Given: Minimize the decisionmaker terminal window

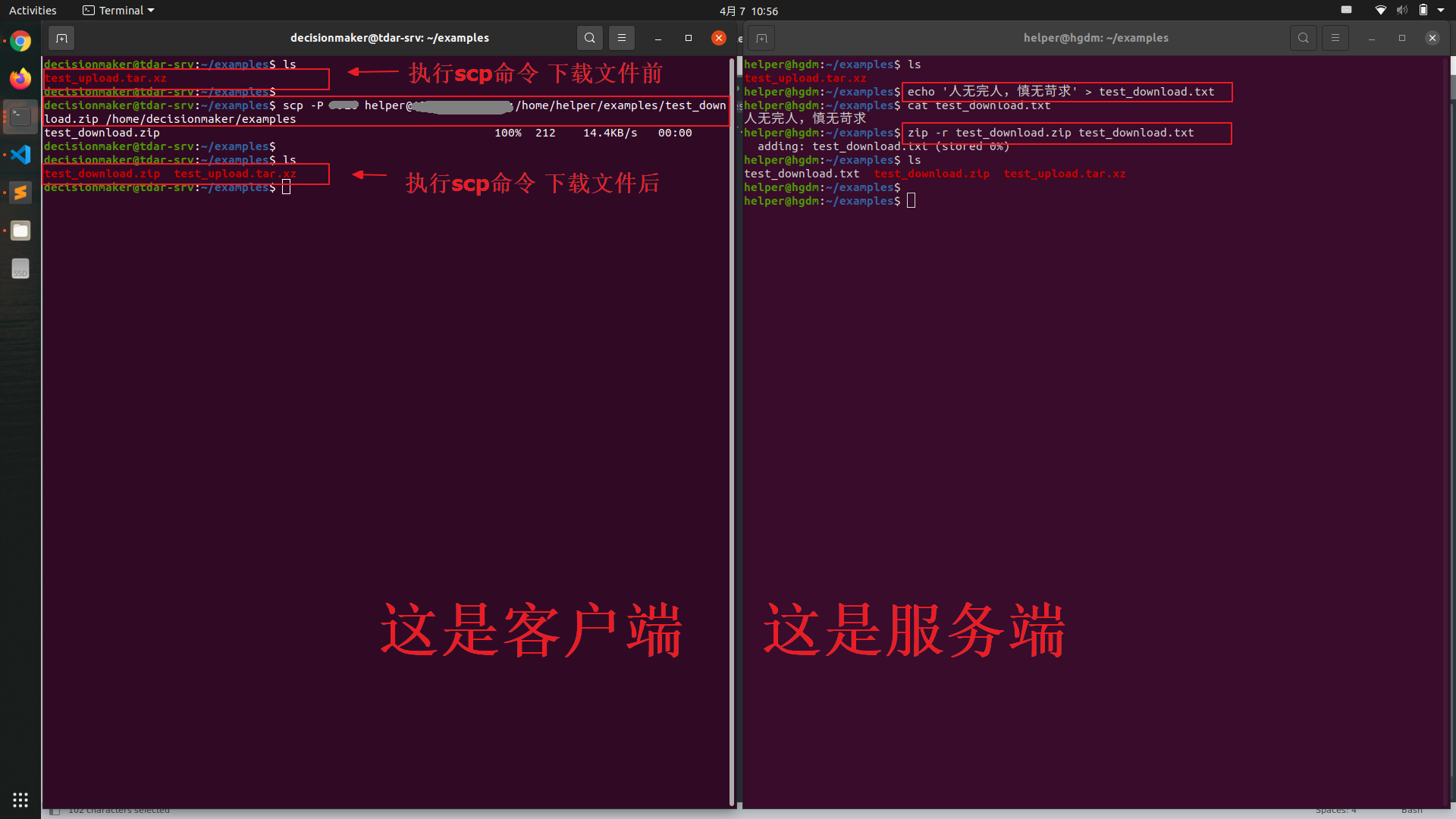Looking at the screenshot, I should pyautogui.click(x=658, y=38).
